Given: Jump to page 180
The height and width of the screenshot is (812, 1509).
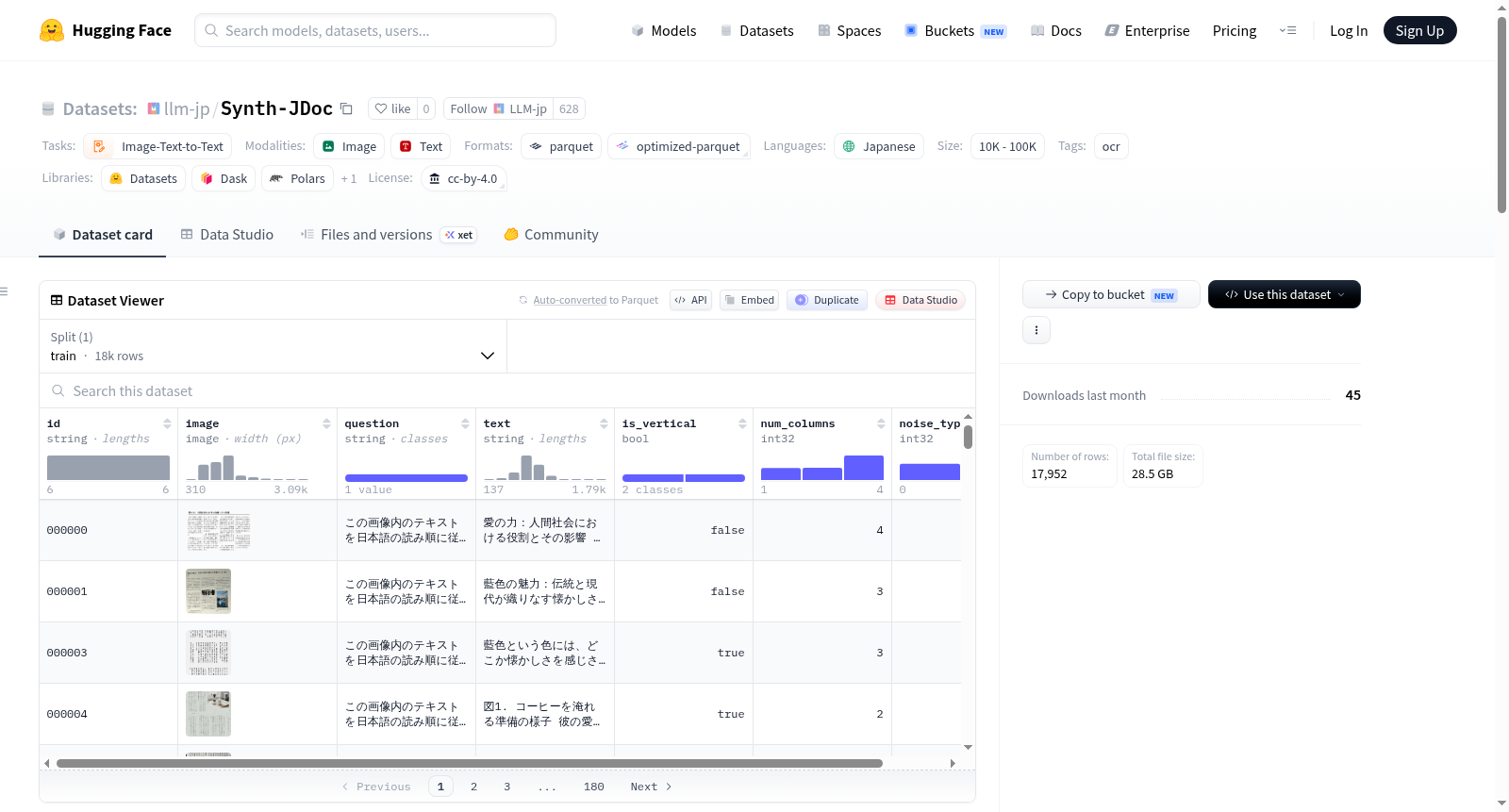Looking at the screenshot, I should click(593, 787).
